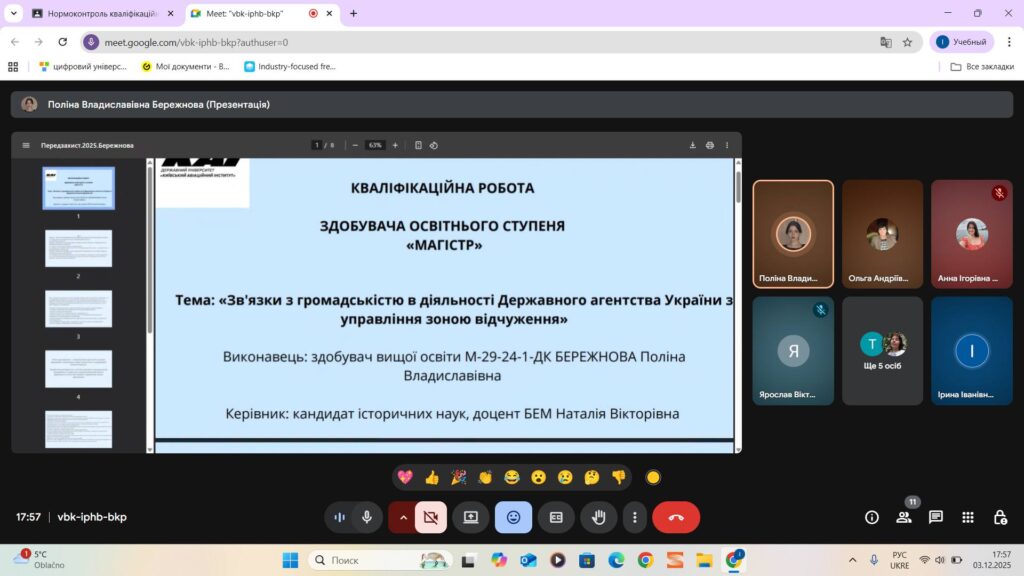This screenshot has height=576, width=1024.
Task: Open the share screen (present now) option
Action: click(470, 517)
